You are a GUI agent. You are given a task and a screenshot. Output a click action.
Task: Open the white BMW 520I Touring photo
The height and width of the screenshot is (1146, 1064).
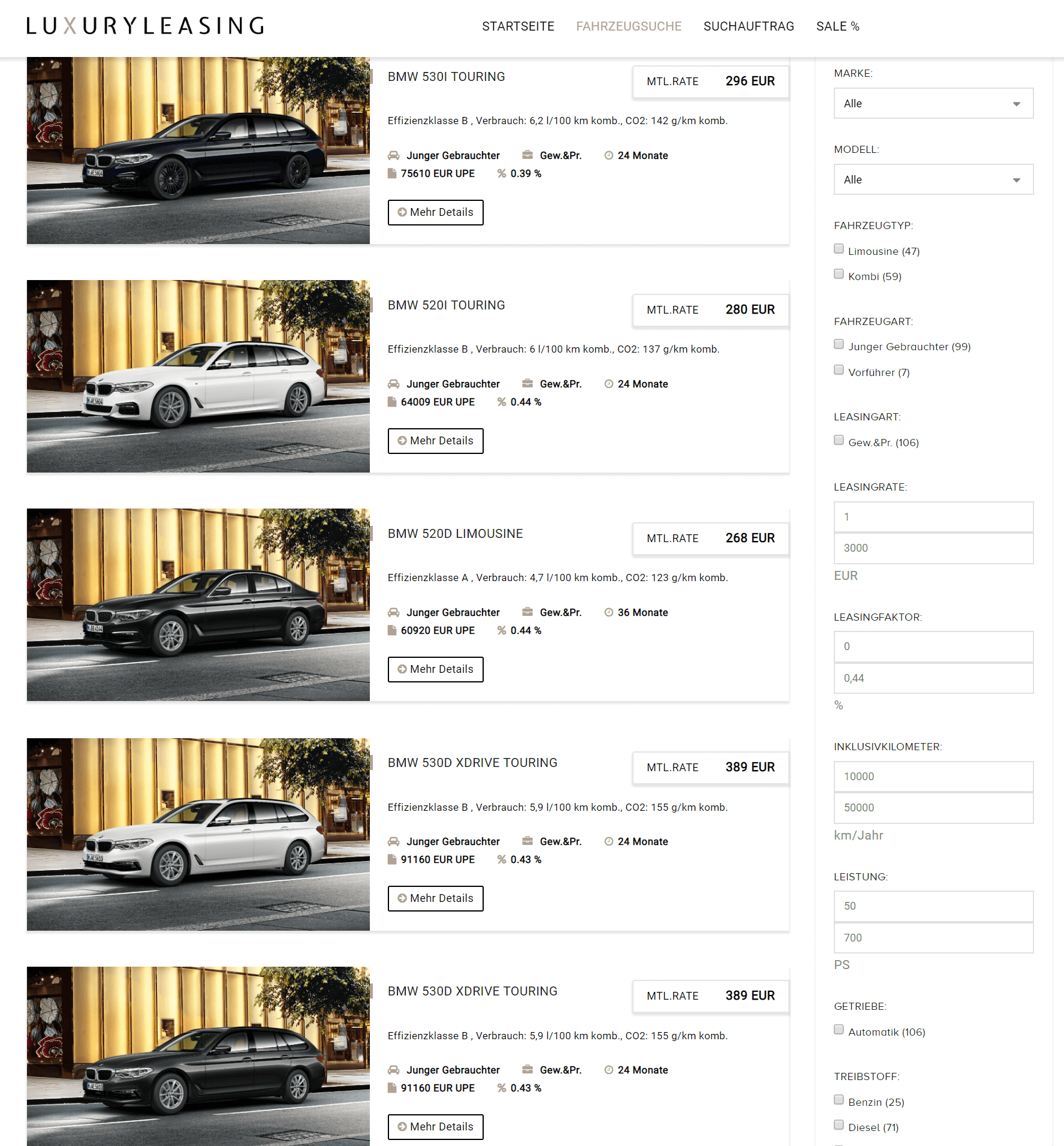tap(198, 376)
